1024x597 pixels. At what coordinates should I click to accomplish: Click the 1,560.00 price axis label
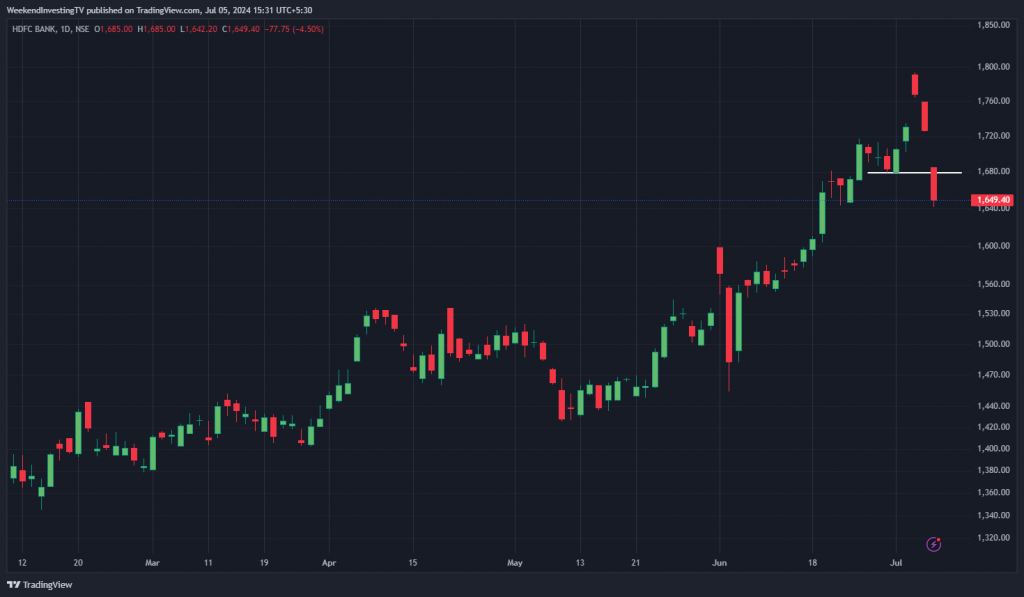point(993,284)
